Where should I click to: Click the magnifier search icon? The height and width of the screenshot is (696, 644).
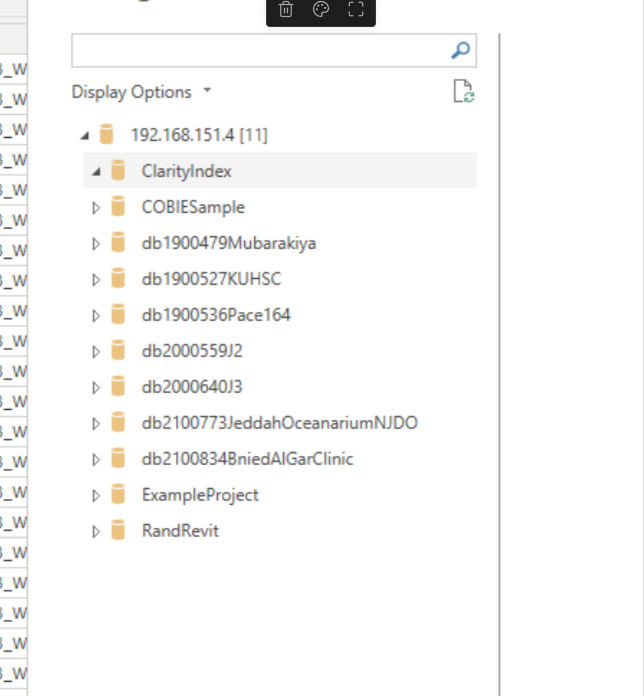click(x=461, y=50)
